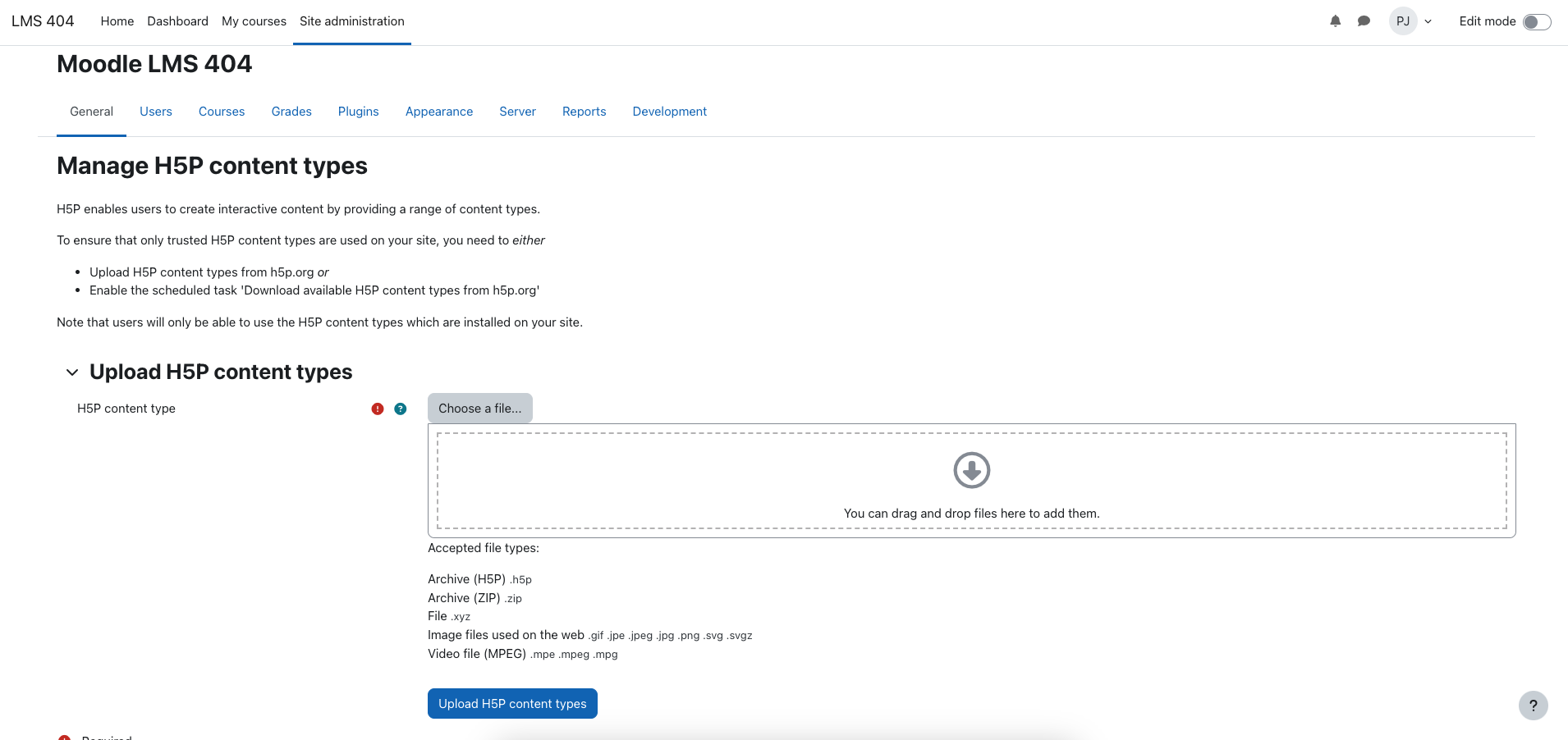Click the drag and drop file area

pos(972,481)
